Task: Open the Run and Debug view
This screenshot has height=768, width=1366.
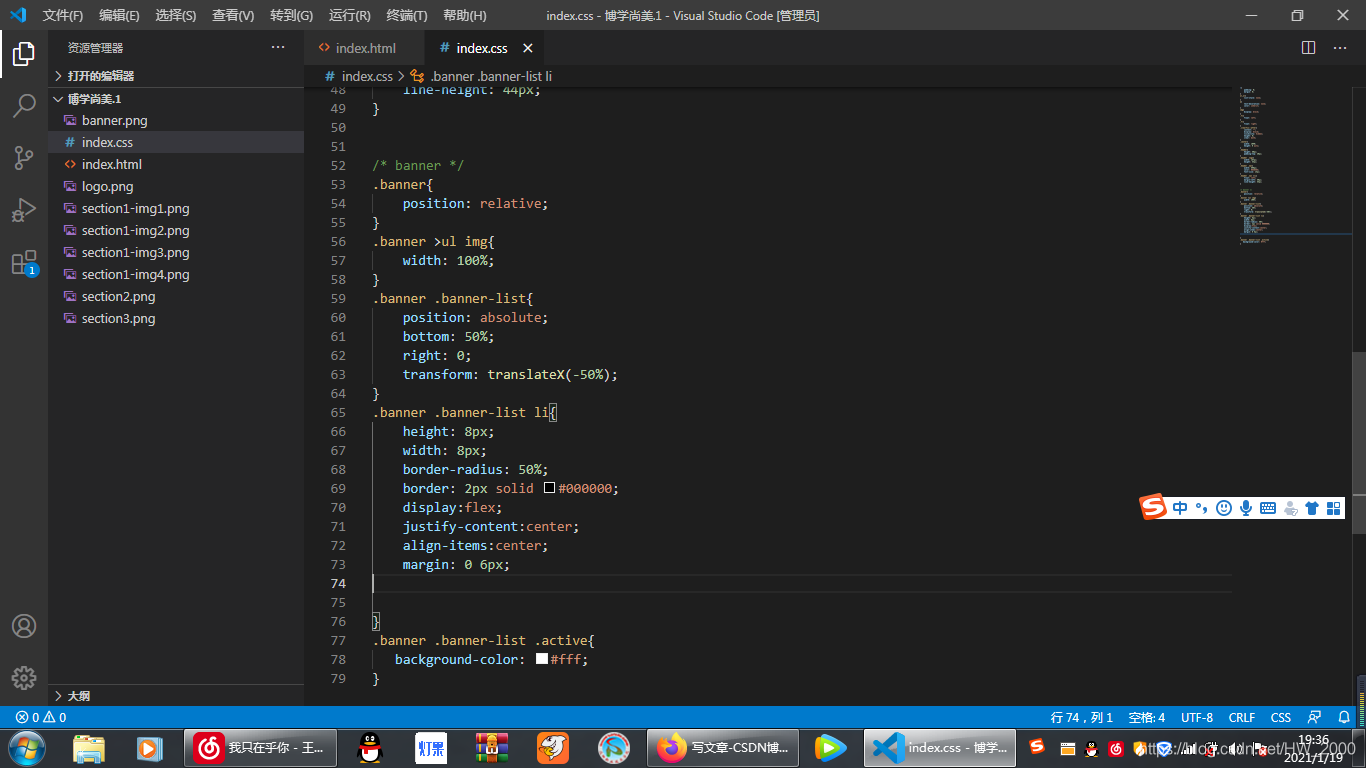Action: tap(24, 210)
